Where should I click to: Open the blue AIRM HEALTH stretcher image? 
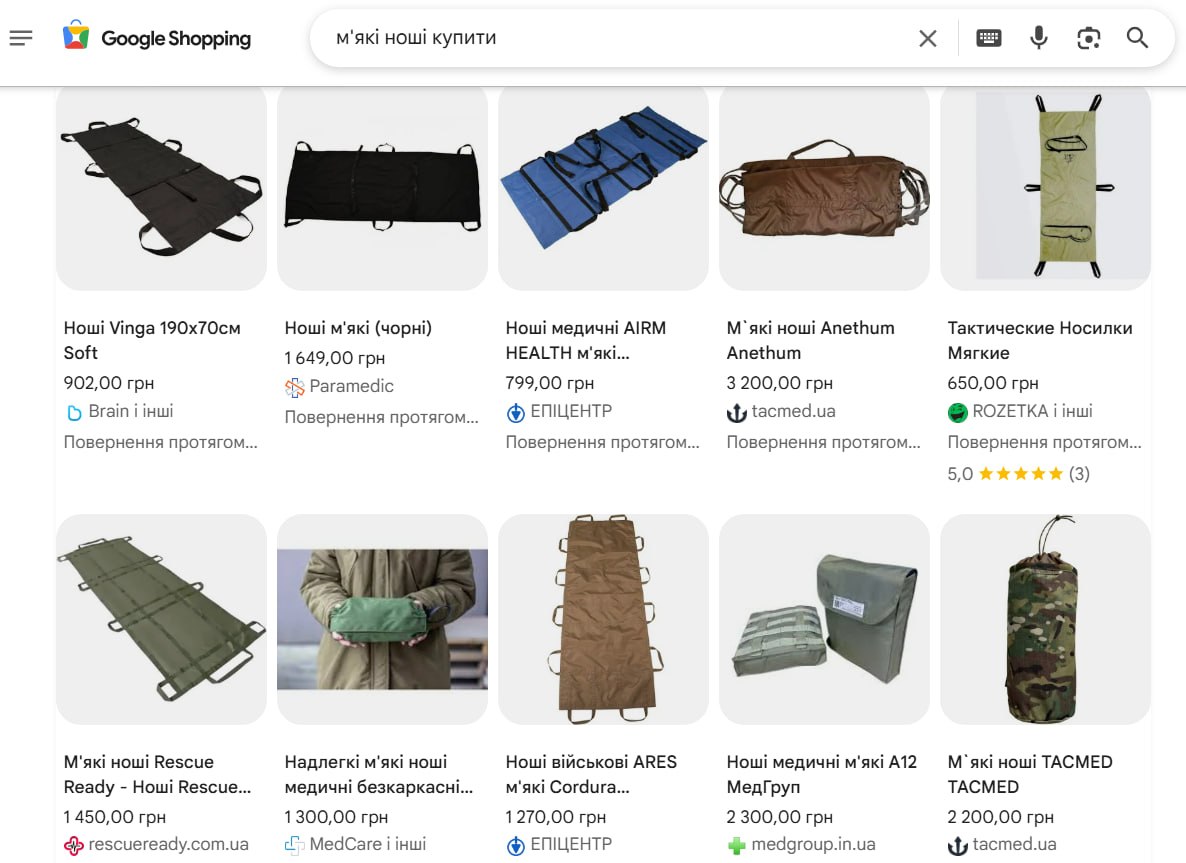[603, 188]
